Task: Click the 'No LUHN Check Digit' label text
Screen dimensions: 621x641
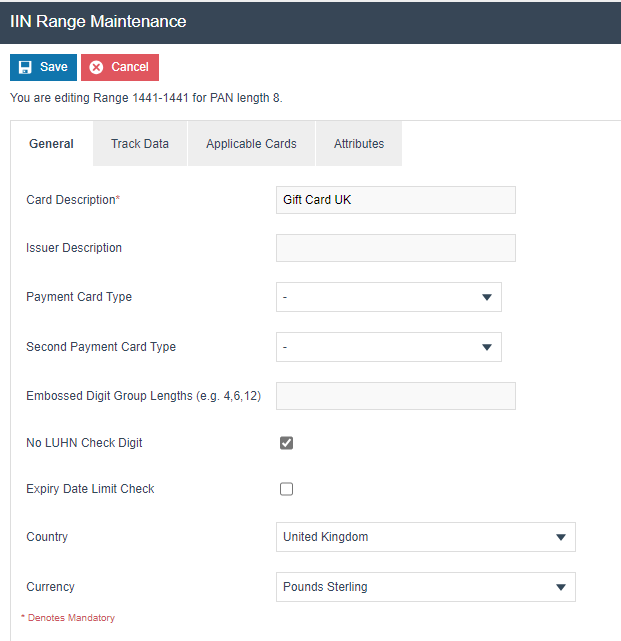Action: pyautogui.click(x=91, y=443)
